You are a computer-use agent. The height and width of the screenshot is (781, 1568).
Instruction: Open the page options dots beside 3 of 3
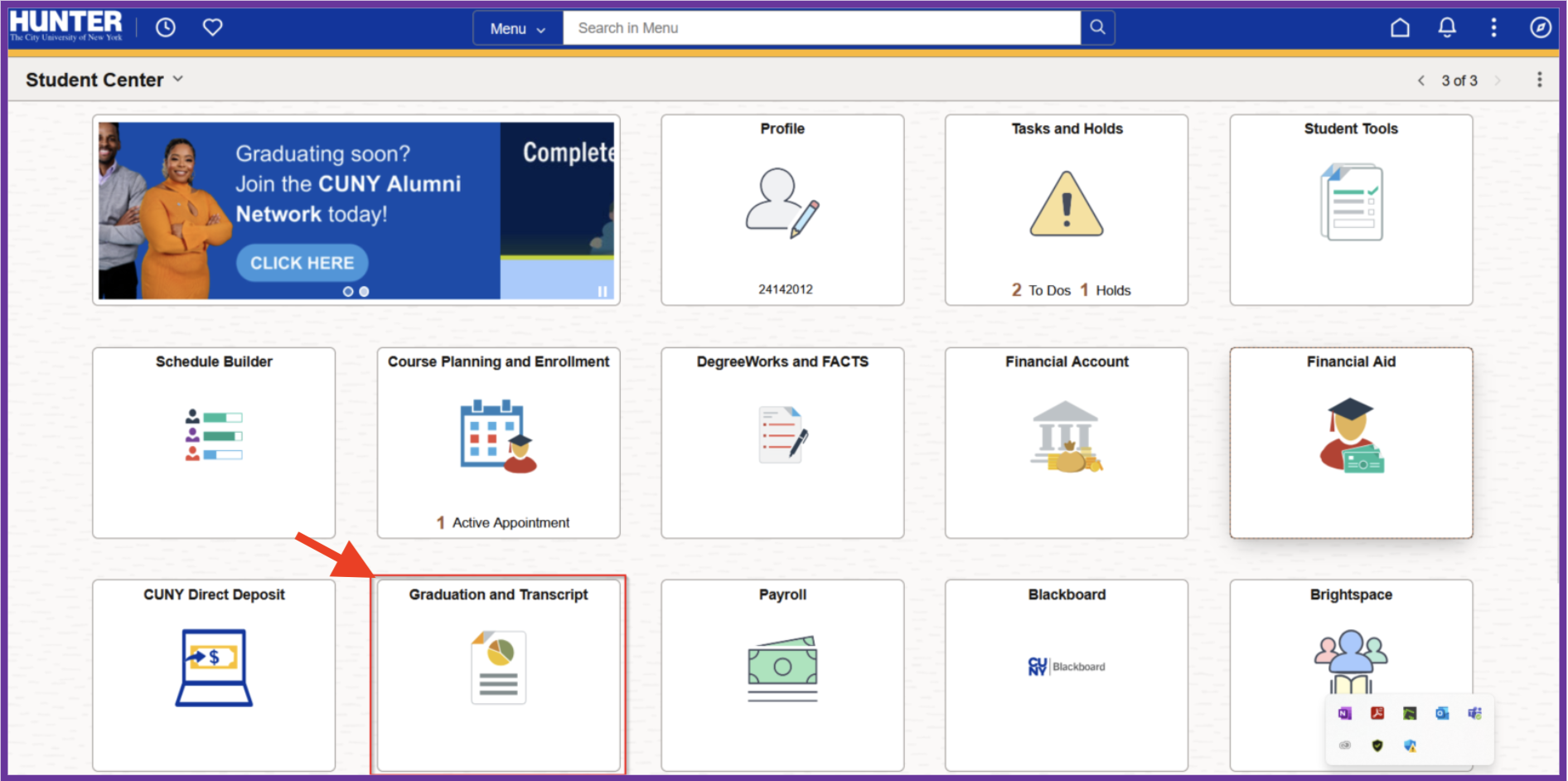[1539, 80]
